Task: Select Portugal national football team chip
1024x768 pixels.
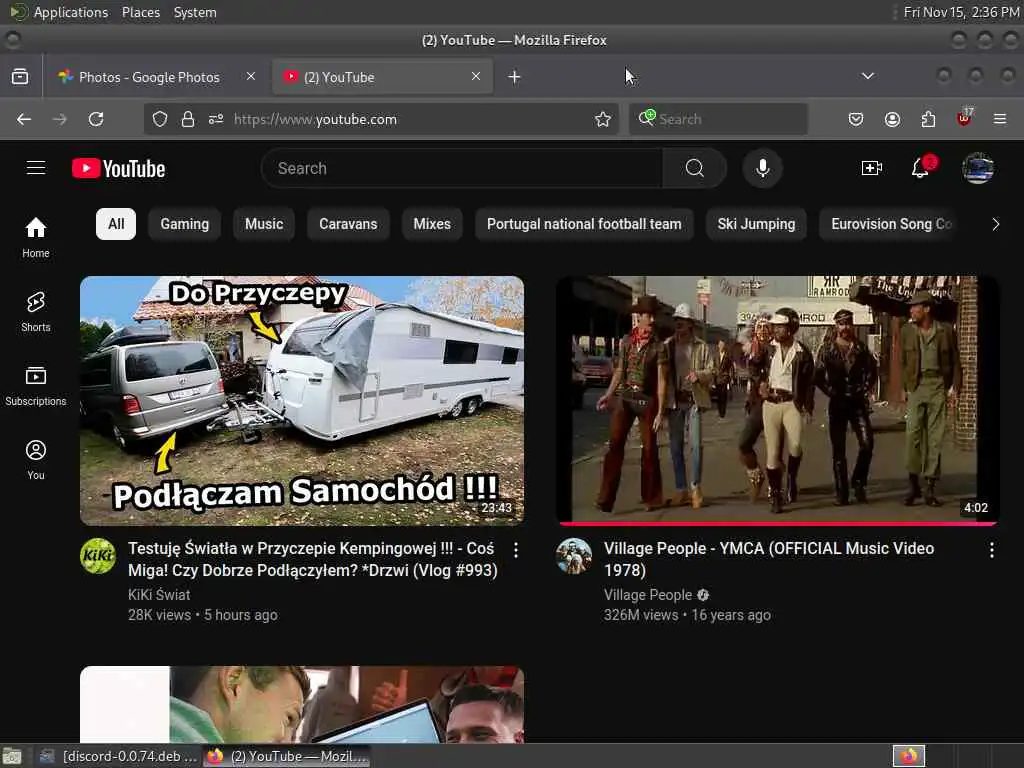Action: click(x=584, y=224)
